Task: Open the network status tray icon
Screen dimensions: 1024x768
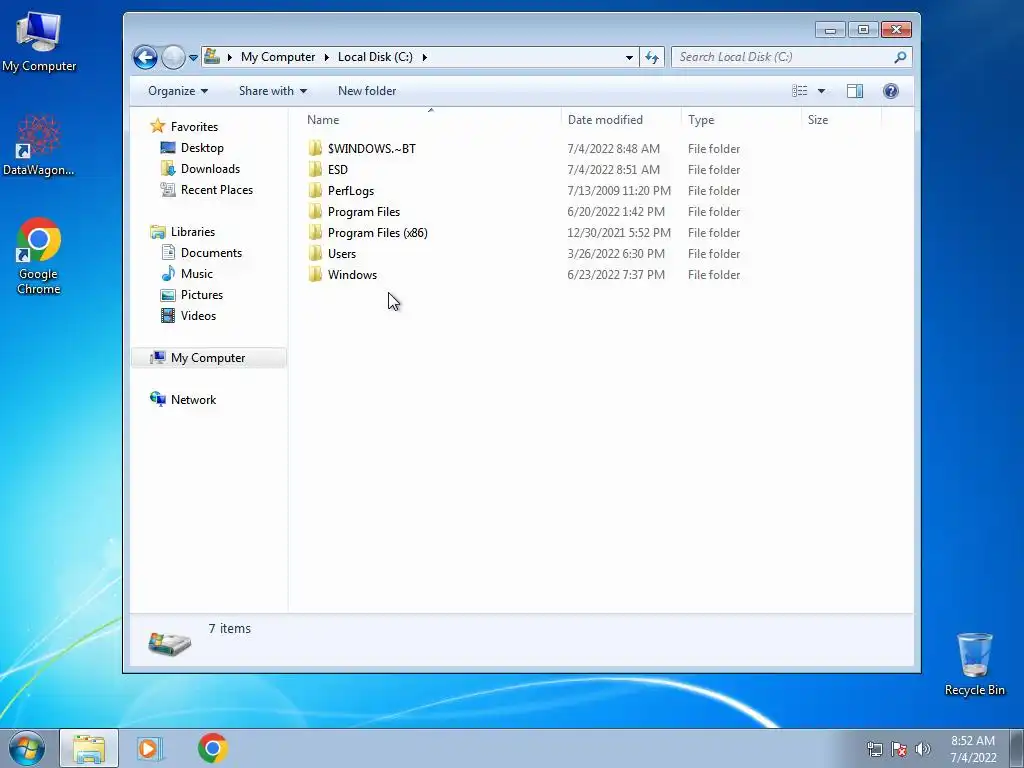Action: (874, 750)
